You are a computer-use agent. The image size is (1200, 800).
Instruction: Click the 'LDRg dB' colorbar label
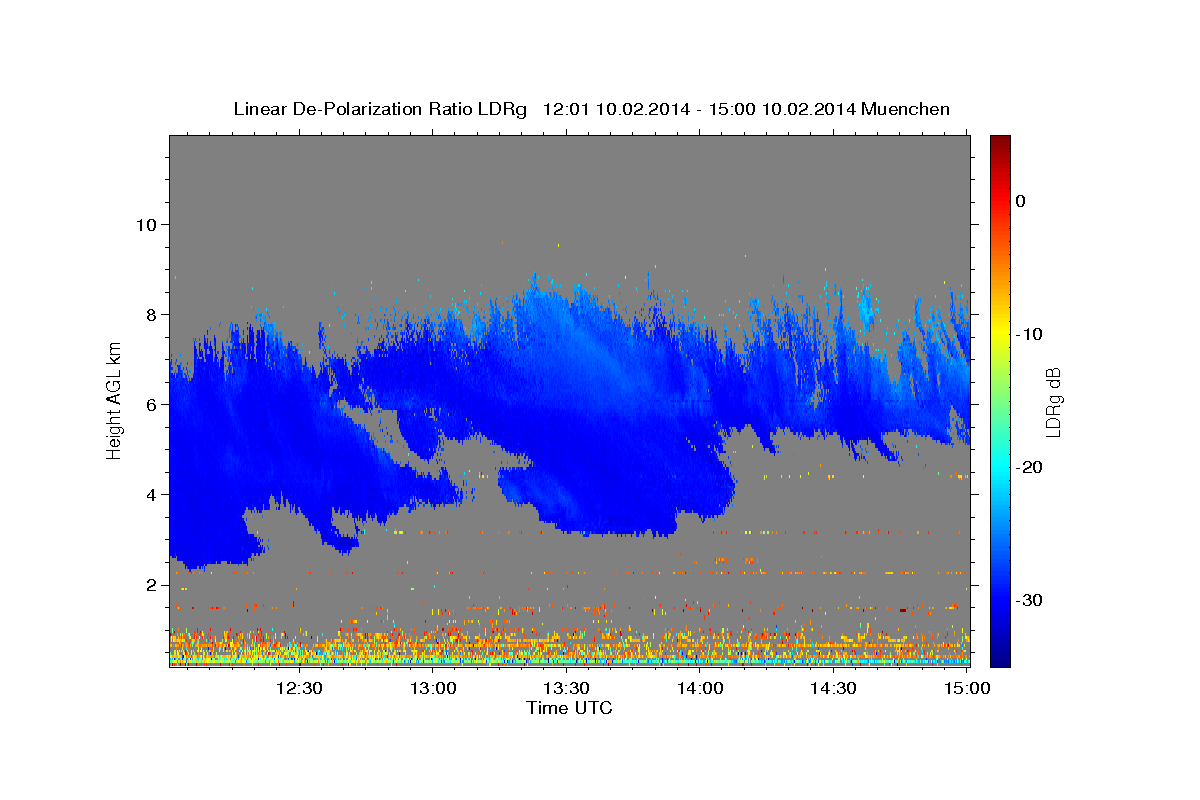(1053, 402)
